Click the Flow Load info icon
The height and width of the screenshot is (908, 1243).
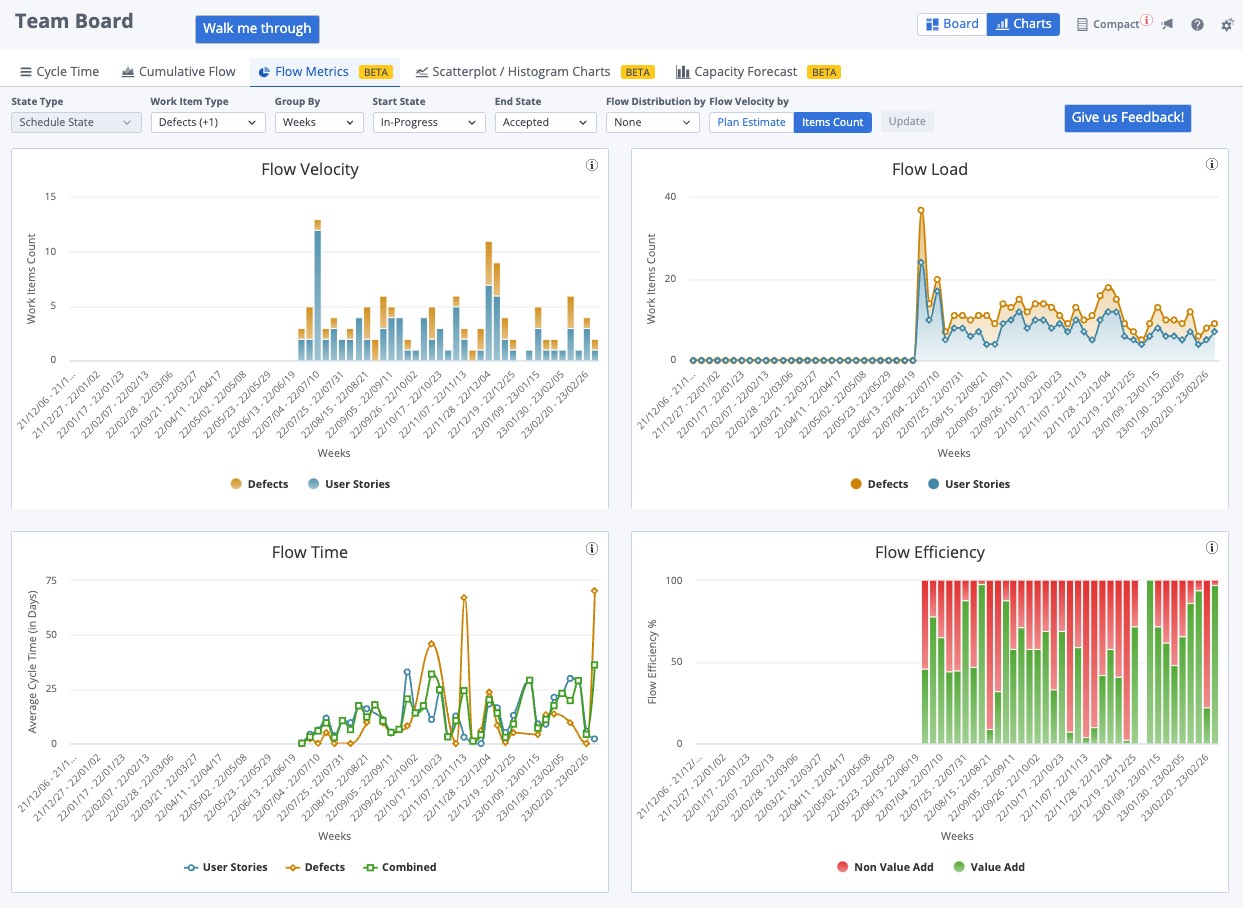[x=1212, y=165]
